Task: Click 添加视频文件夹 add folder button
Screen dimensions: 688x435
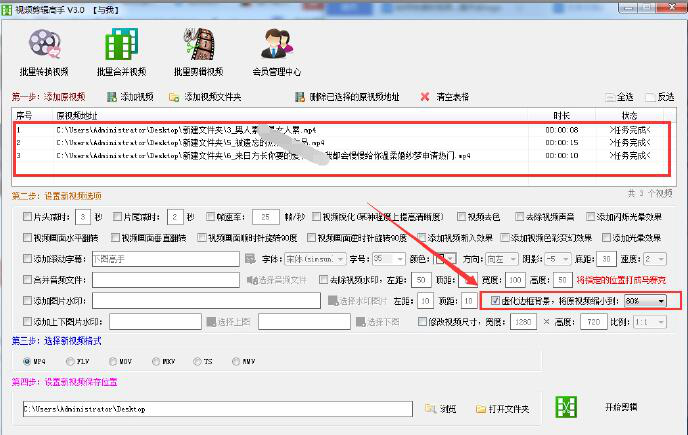Action: point(205,97)
